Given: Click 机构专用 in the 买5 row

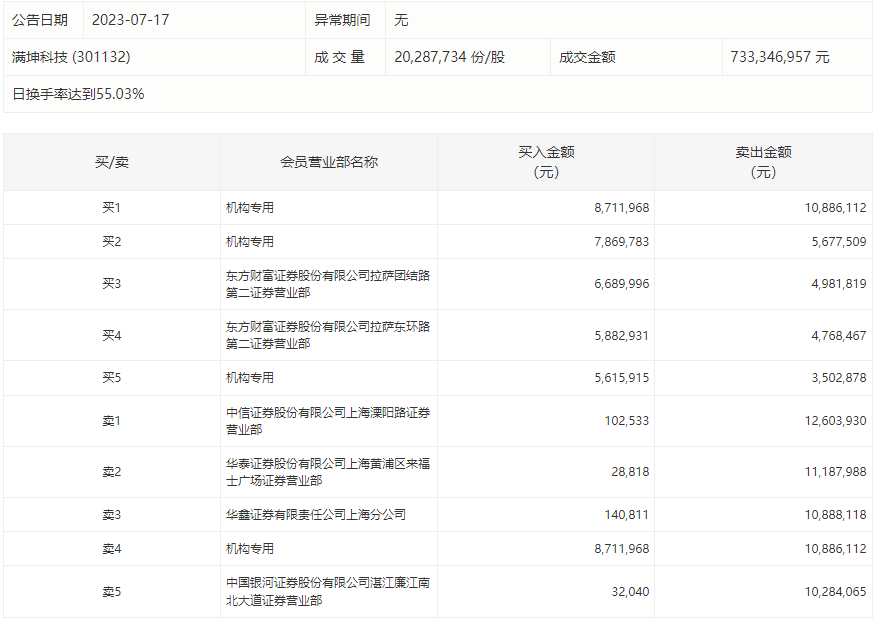Looking at the screenshot, I should click(250, 378).
